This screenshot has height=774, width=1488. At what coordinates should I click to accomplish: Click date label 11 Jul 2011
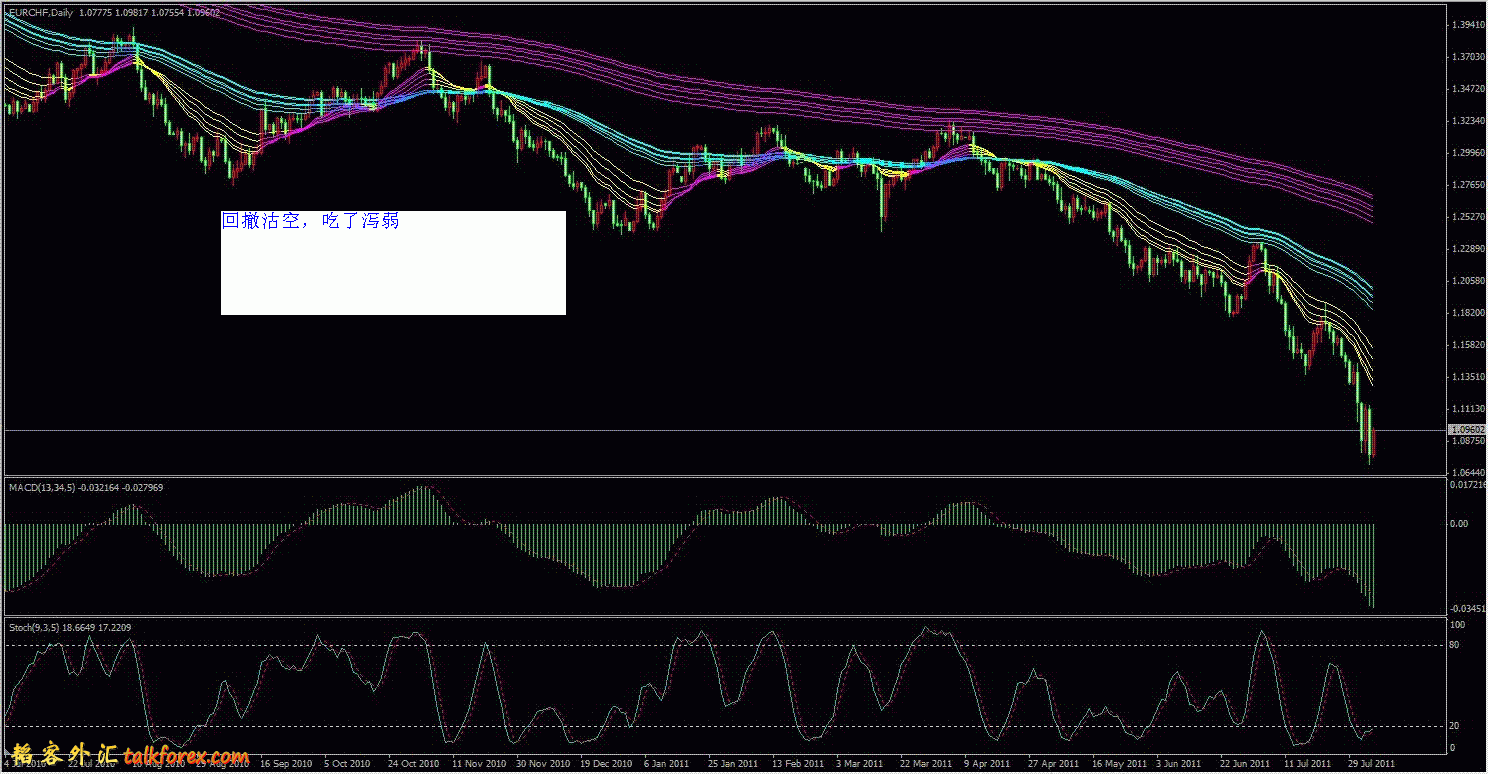click(x=1308, y=763)
